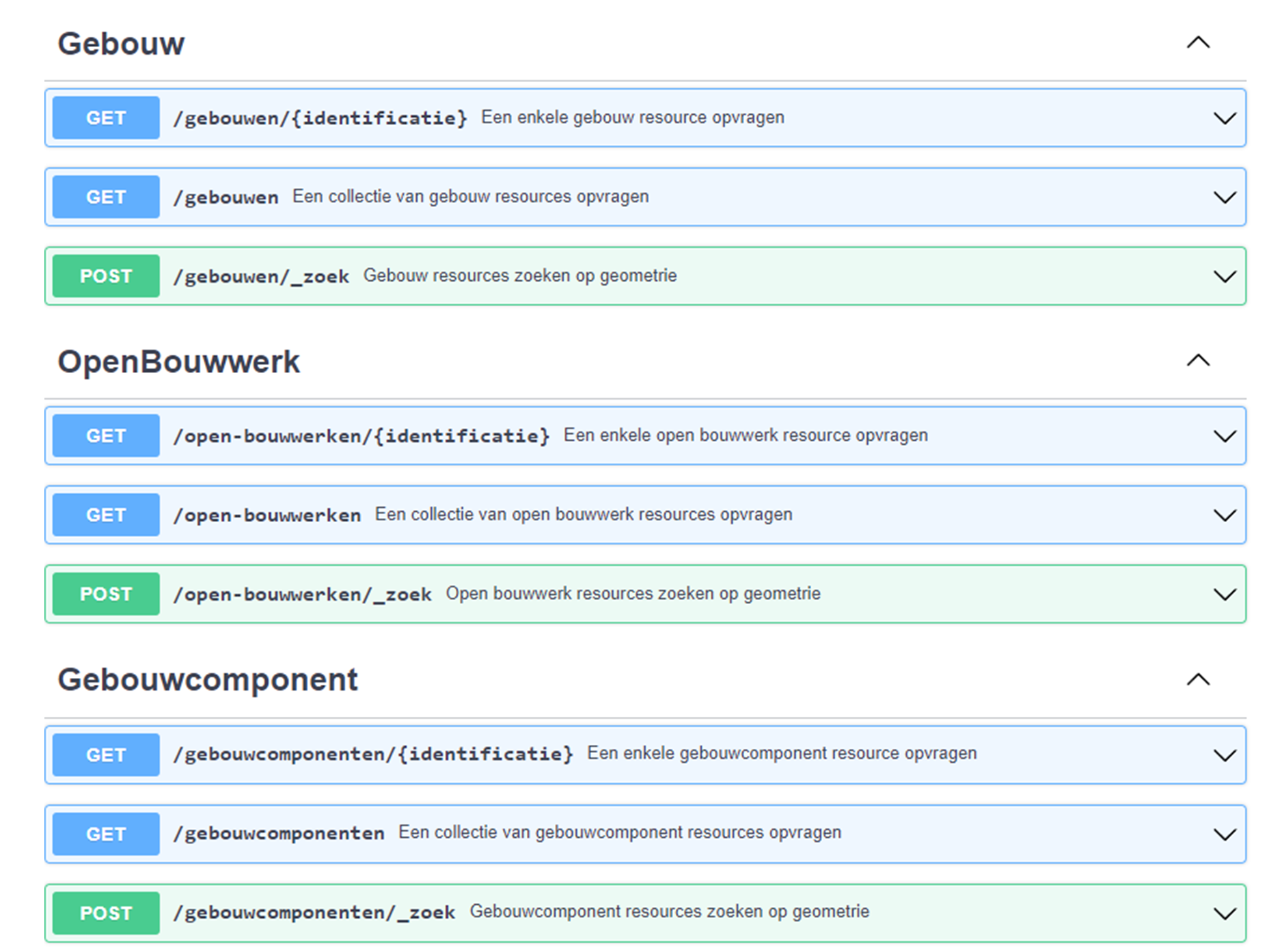Screen dimensions: 1269x952
Task: Collapse the Gebouwcomponent section
Action: point(1196,679)
